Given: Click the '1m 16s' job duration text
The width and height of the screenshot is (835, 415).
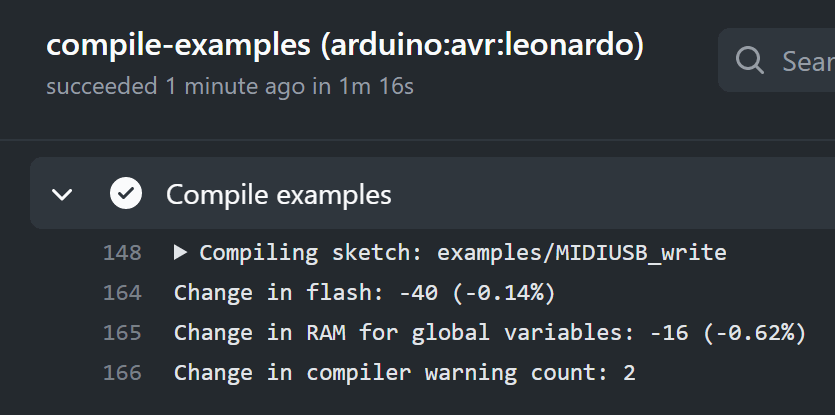Looking at the screenshot, I should click(x=376, y=86).
